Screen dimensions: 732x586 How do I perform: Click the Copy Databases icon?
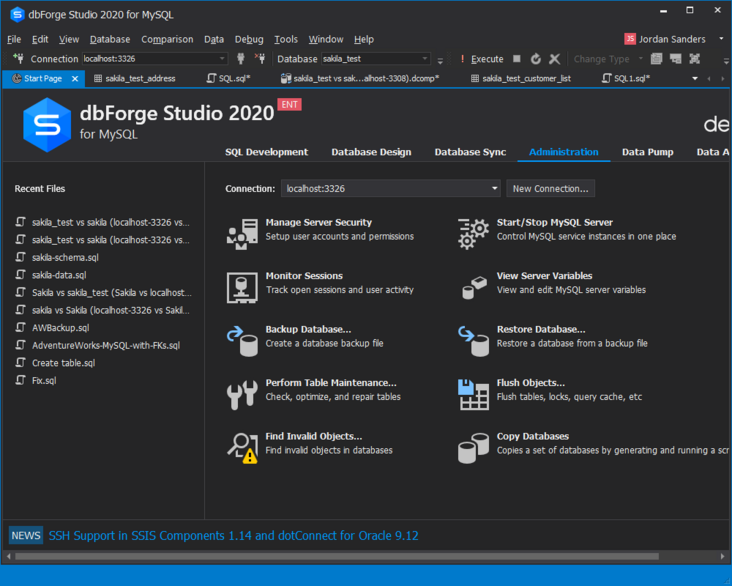pos(473,447)
